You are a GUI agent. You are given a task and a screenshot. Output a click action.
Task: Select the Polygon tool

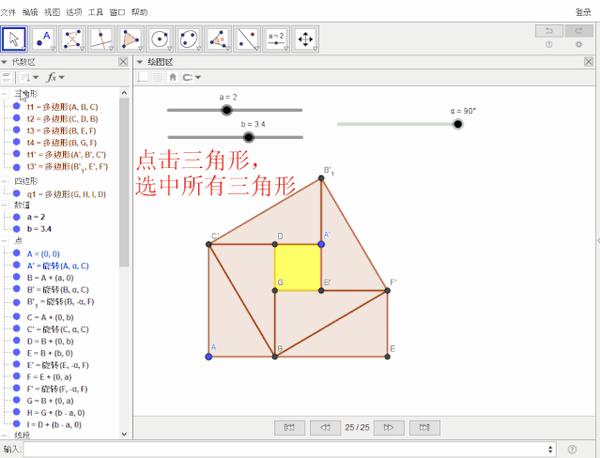[x=130, y=39]
